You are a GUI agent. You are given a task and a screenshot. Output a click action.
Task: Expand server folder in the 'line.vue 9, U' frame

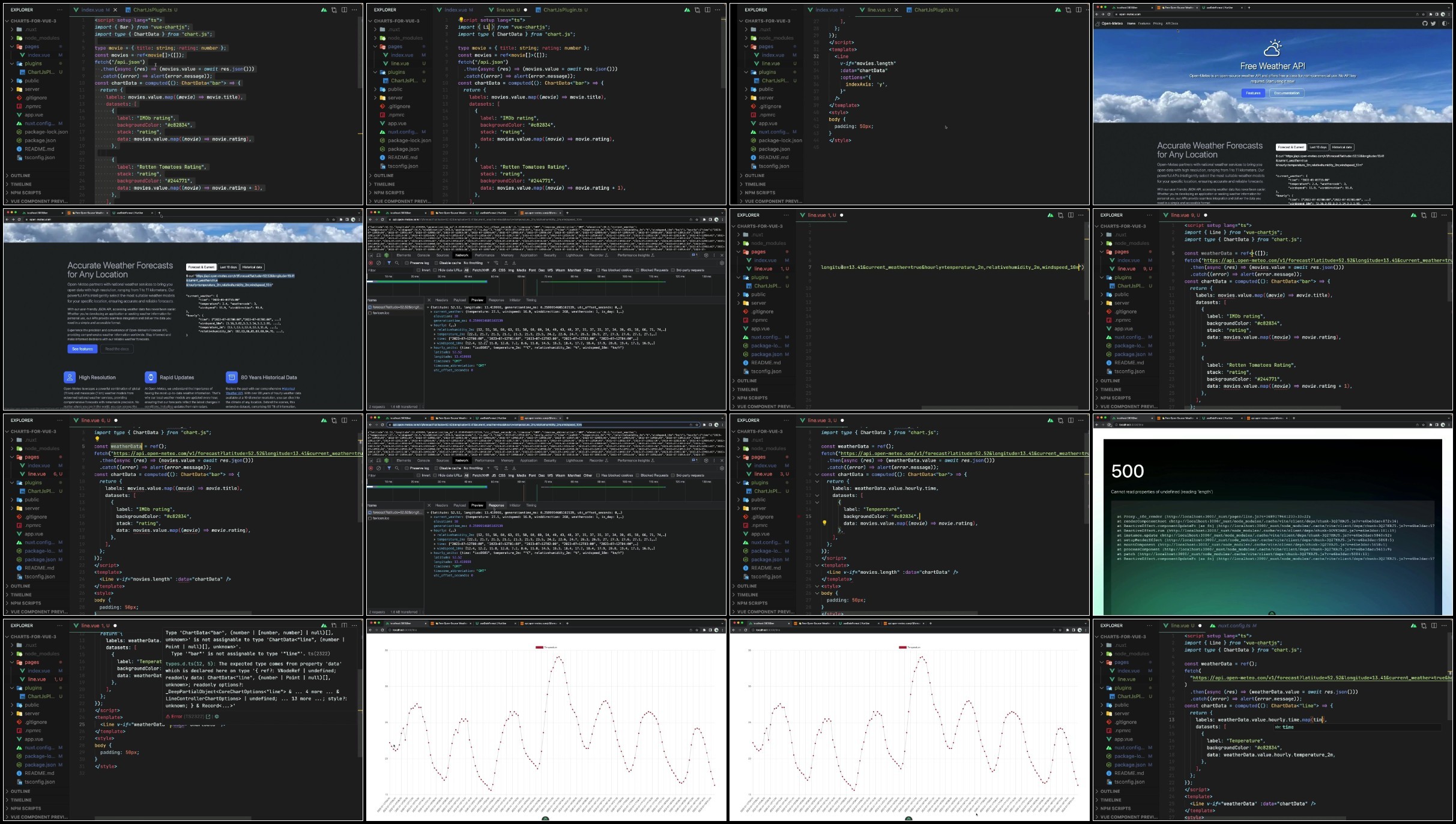(x=1122, y=303)
